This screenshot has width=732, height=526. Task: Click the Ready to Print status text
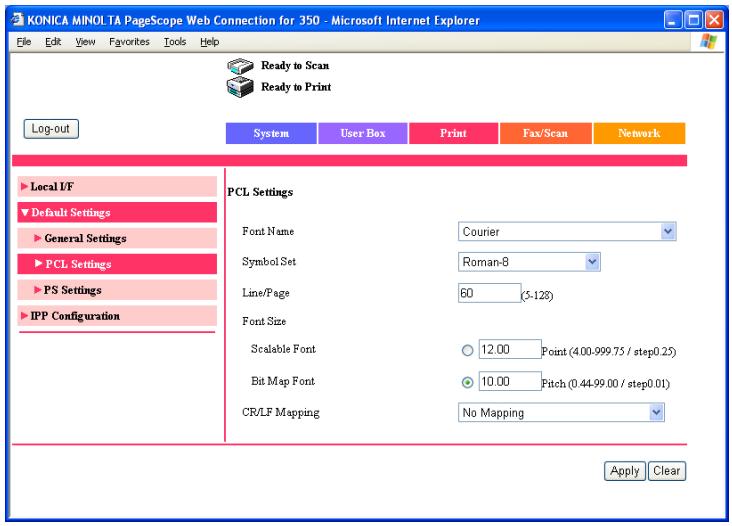[x=296, y=87]
